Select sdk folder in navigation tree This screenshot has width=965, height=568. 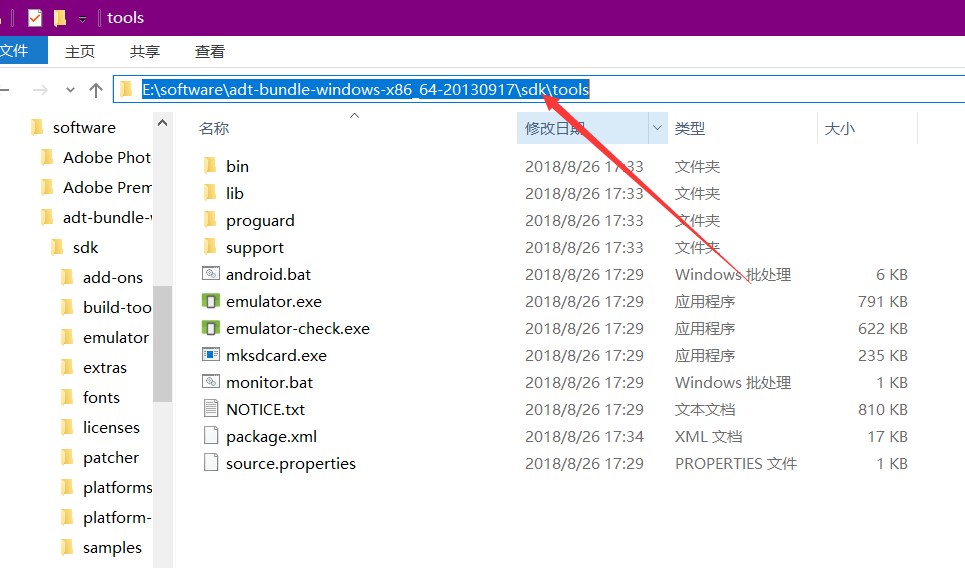(86, 248)
